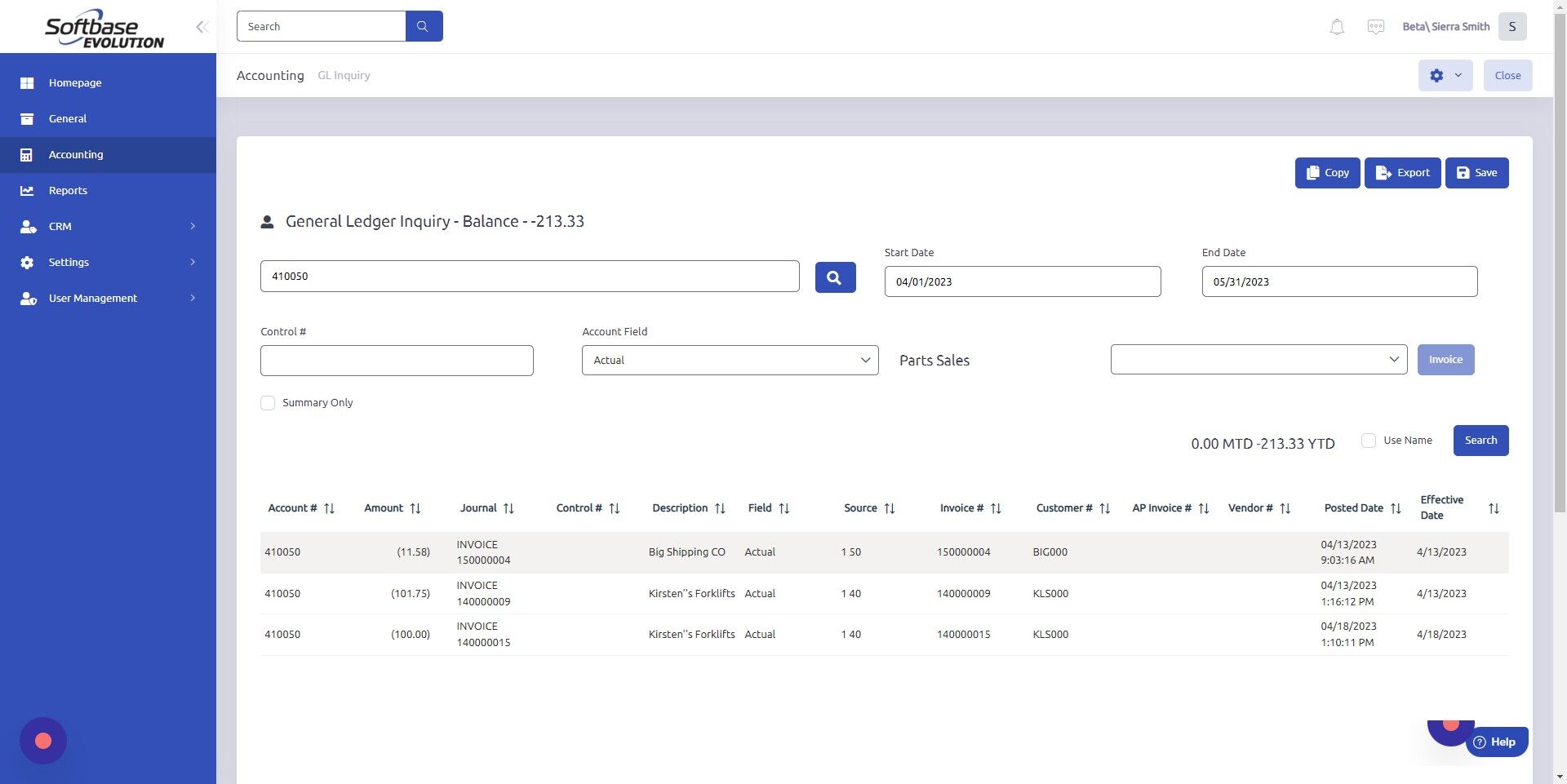Click the Big Shipping CO description
Viewport: 1567px width, 784px height.
pyautogui.click(x=686, y=552)
